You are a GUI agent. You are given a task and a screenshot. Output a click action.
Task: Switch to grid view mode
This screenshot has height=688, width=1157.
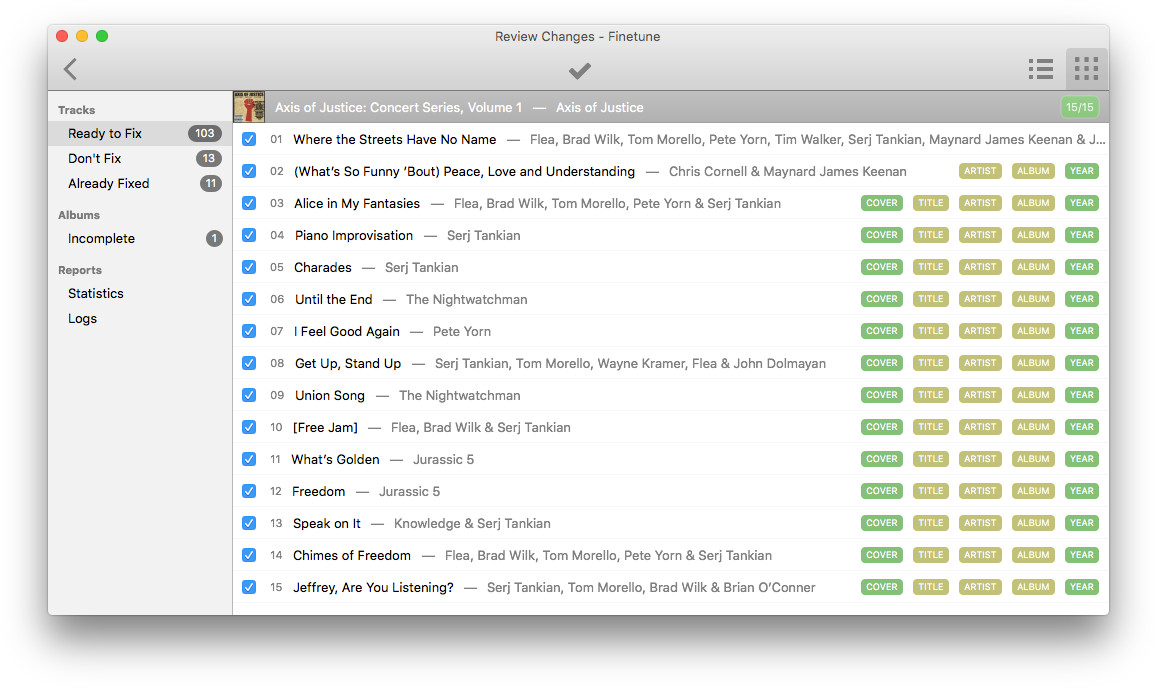pos(1086,69)
